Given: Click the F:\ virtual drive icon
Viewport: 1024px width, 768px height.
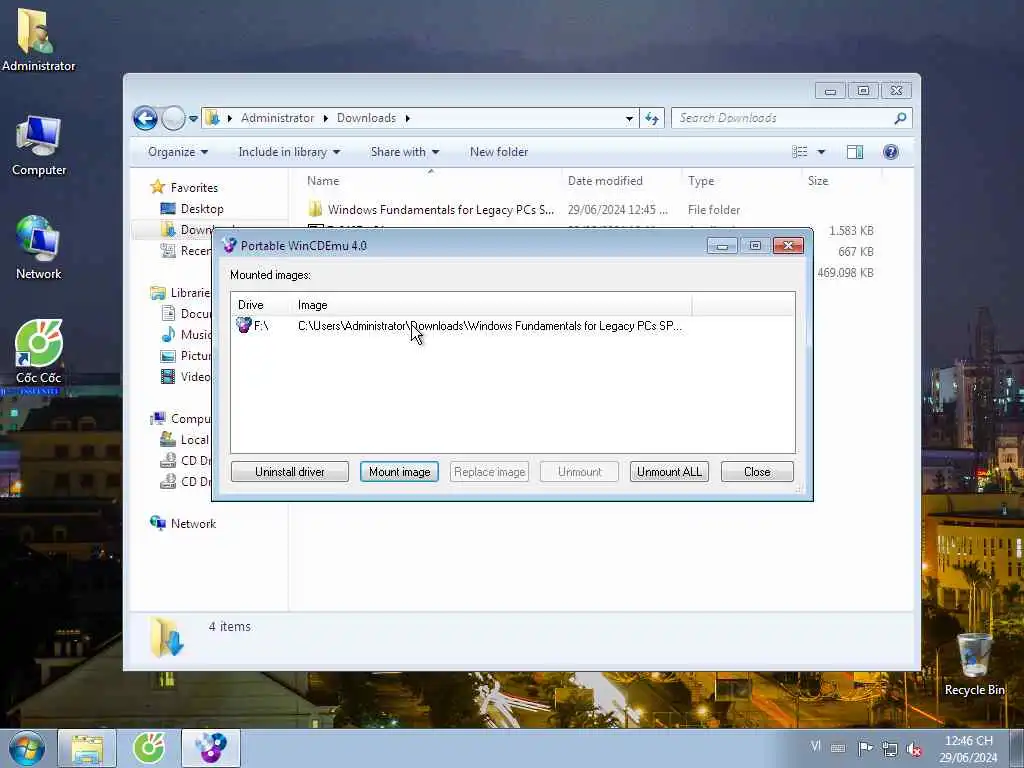Looking at the screenshot, I should pos(244,325).
